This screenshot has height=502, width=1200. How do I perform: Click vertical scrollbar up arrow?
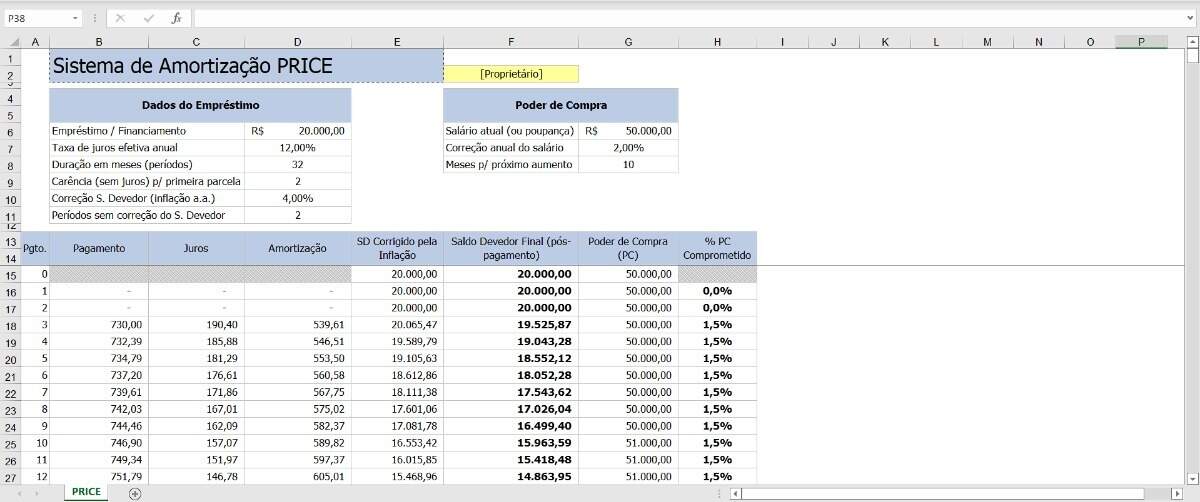tap(1192, 42)
